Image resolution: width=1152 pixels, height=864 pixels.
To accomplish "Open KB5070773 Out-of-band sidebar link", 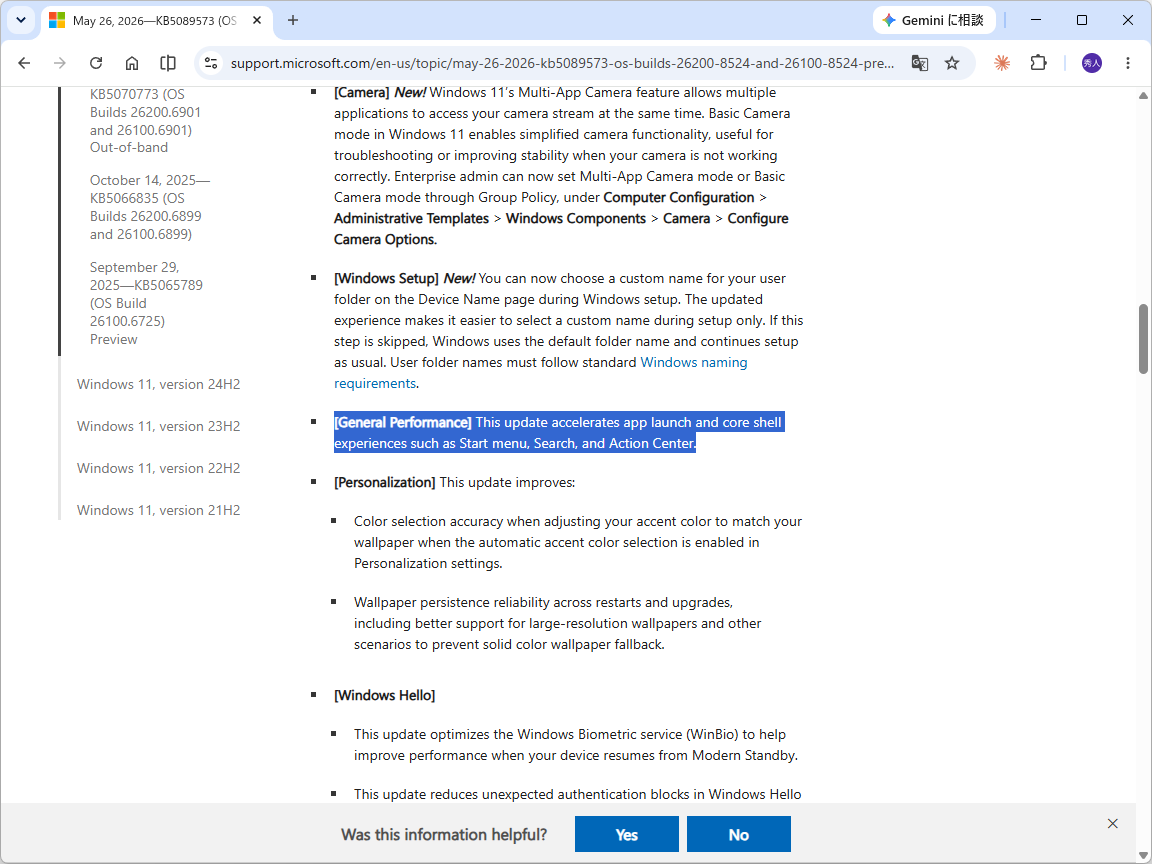I will coord(145,120).
